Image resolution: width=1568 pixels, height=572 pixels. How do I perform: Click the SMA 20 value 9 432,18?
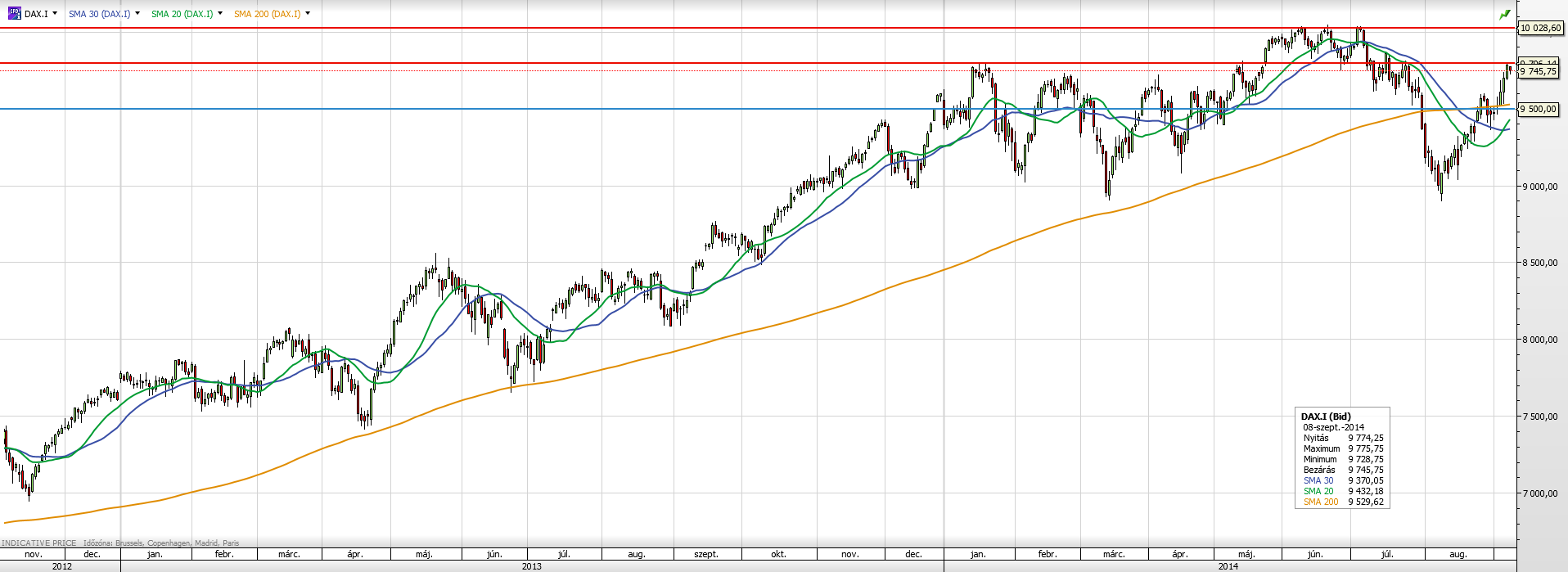(1366, 491)
